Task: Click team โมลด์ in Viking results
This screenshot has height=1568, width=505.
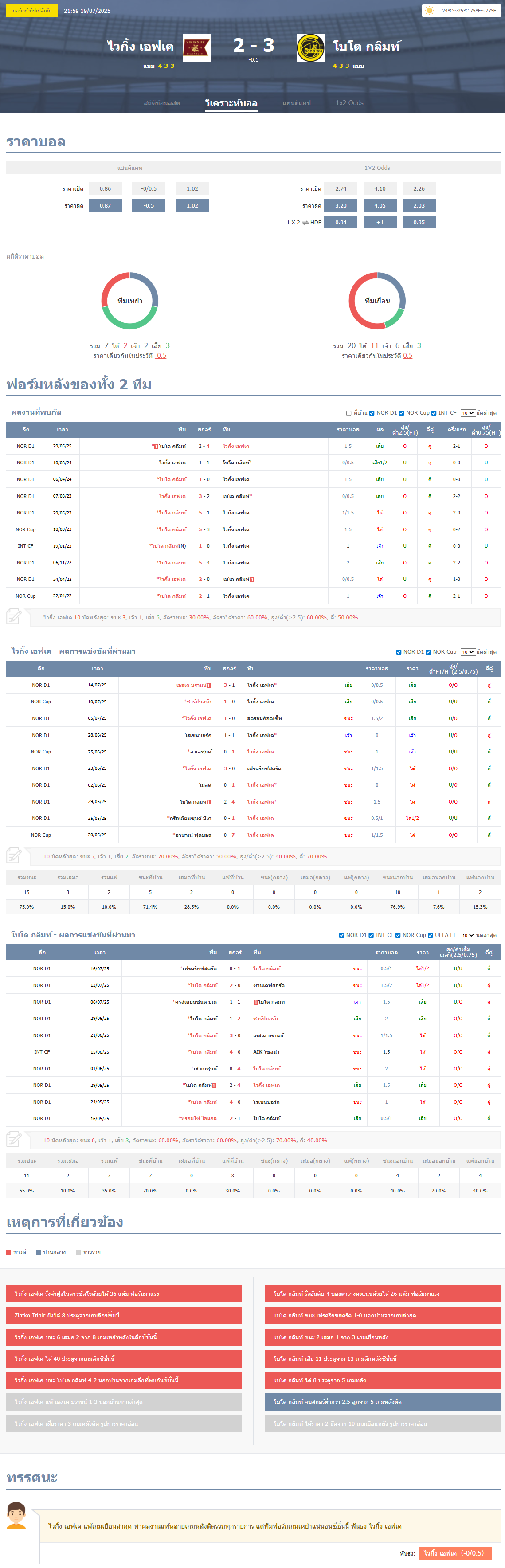Action: tap(205, 785)
